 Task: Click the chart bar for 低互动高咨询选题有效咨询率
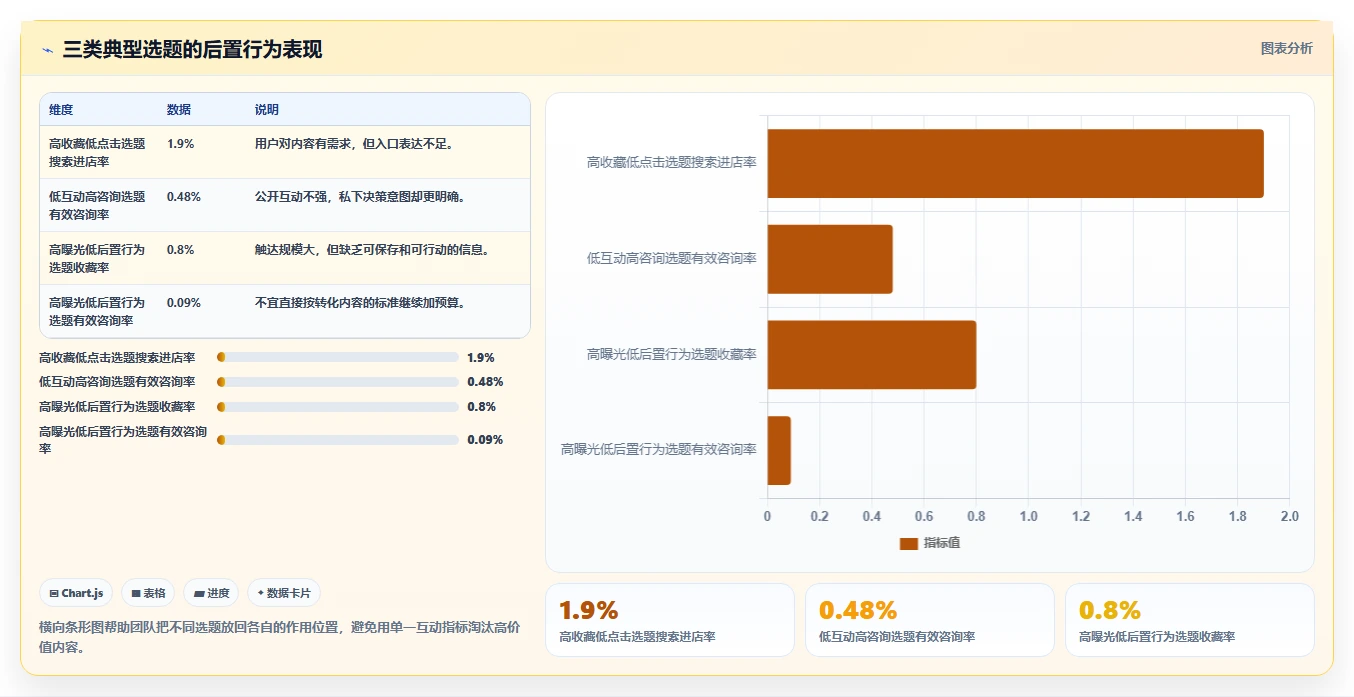[x=830, y=259]
